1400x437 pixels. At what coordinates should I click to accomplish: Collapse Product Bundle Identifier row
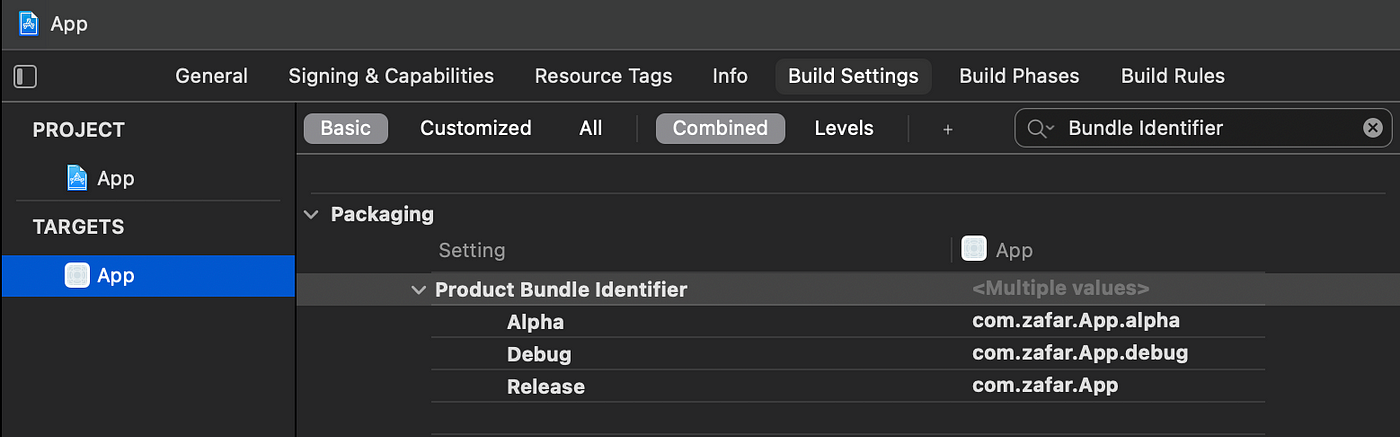(x=418, y=290)
